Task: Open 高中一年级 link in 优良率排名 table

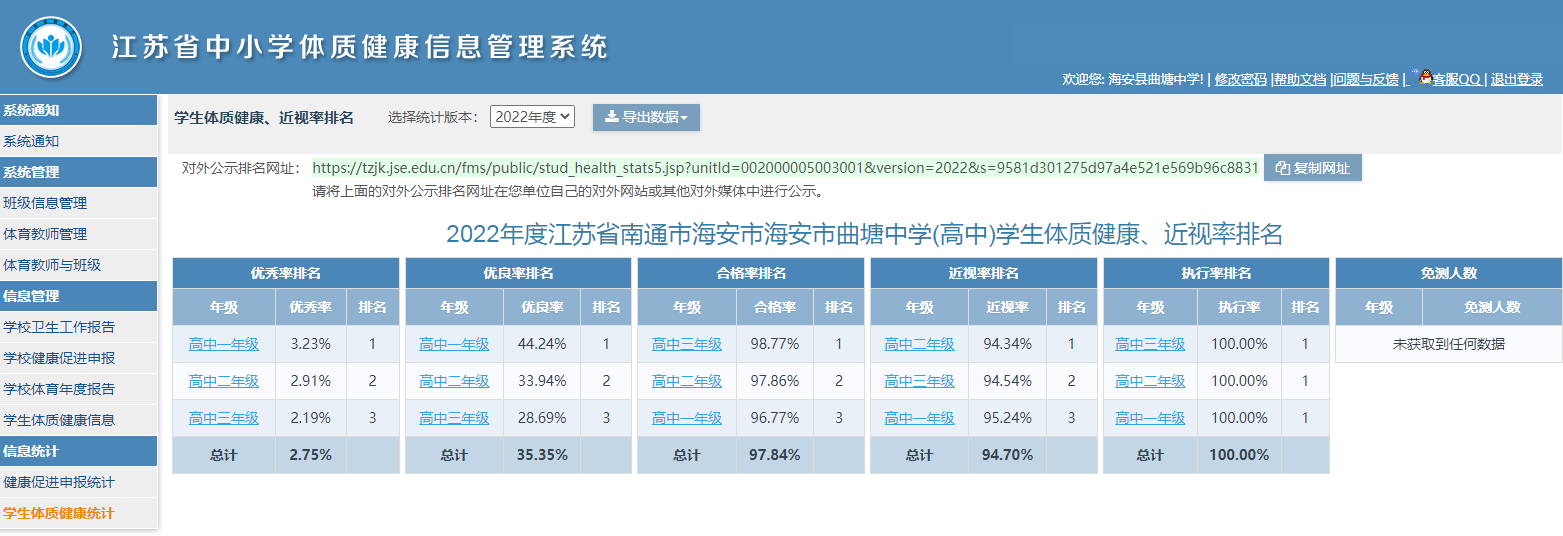Action: pyautogui.click(x=454, y=344)
